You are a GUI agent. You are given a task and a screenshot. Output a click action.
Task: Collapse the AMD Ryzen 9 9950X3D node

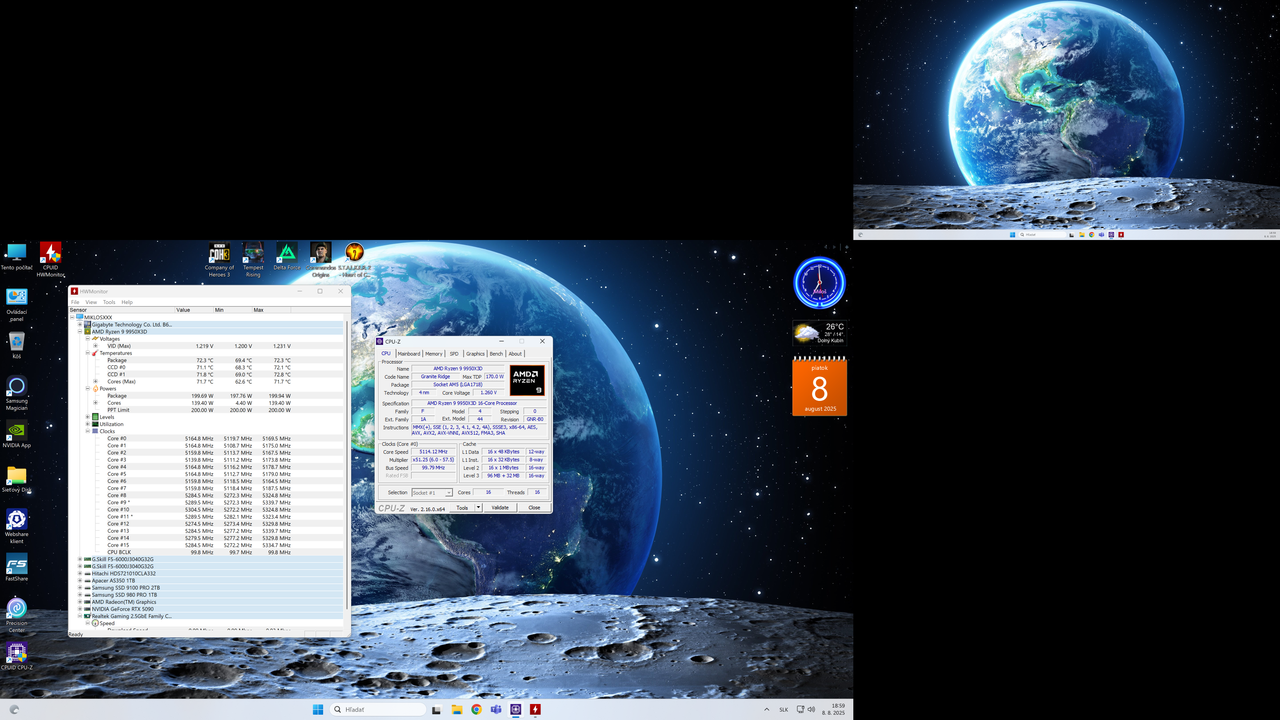(80, 331)
